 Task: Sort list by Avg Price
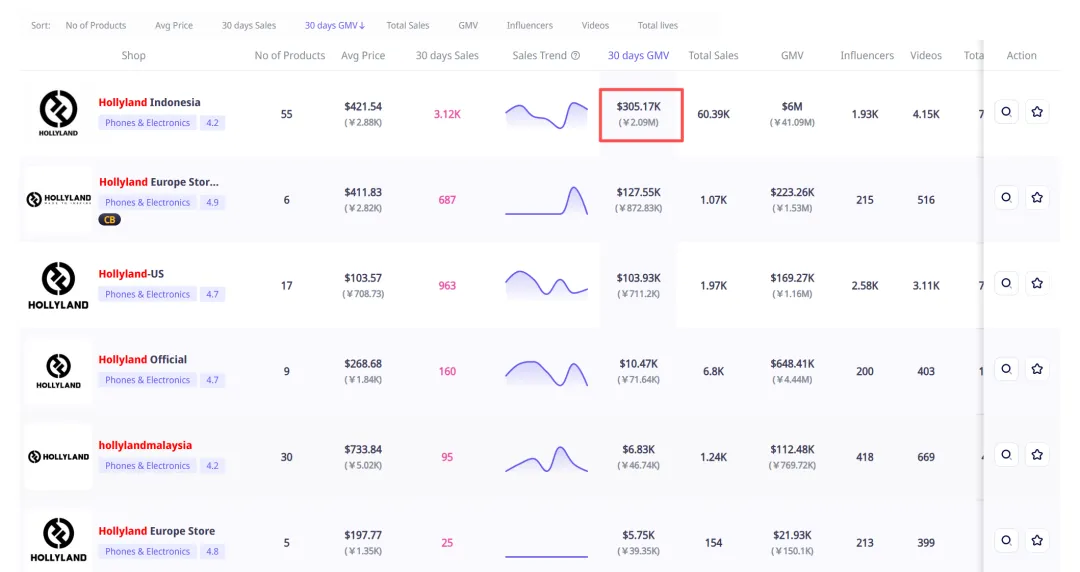(x=174, y=25)
